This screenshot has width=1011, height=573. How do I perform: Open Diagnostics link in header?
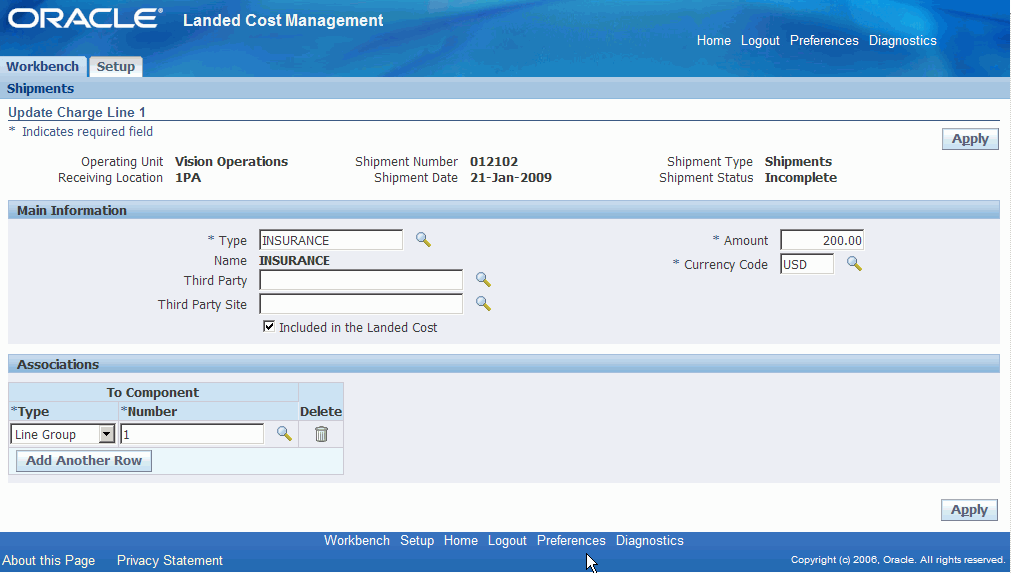coord(903,40)
